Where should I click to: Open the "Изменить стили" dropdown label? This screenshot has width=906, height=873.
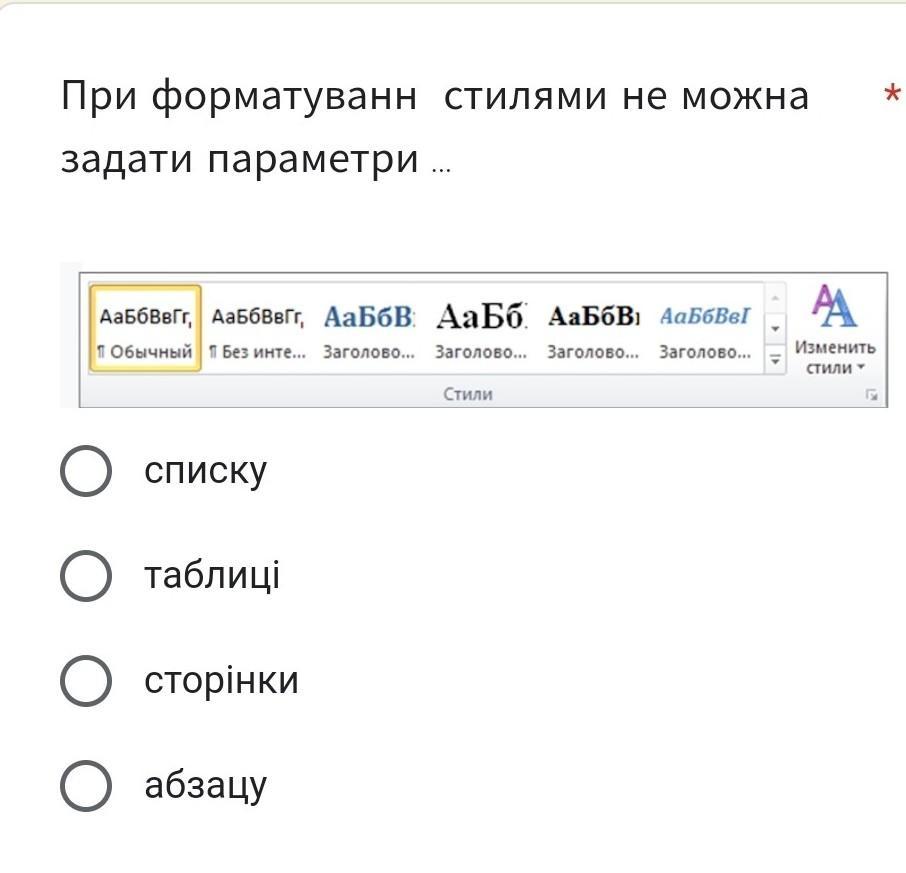[835, 358]
